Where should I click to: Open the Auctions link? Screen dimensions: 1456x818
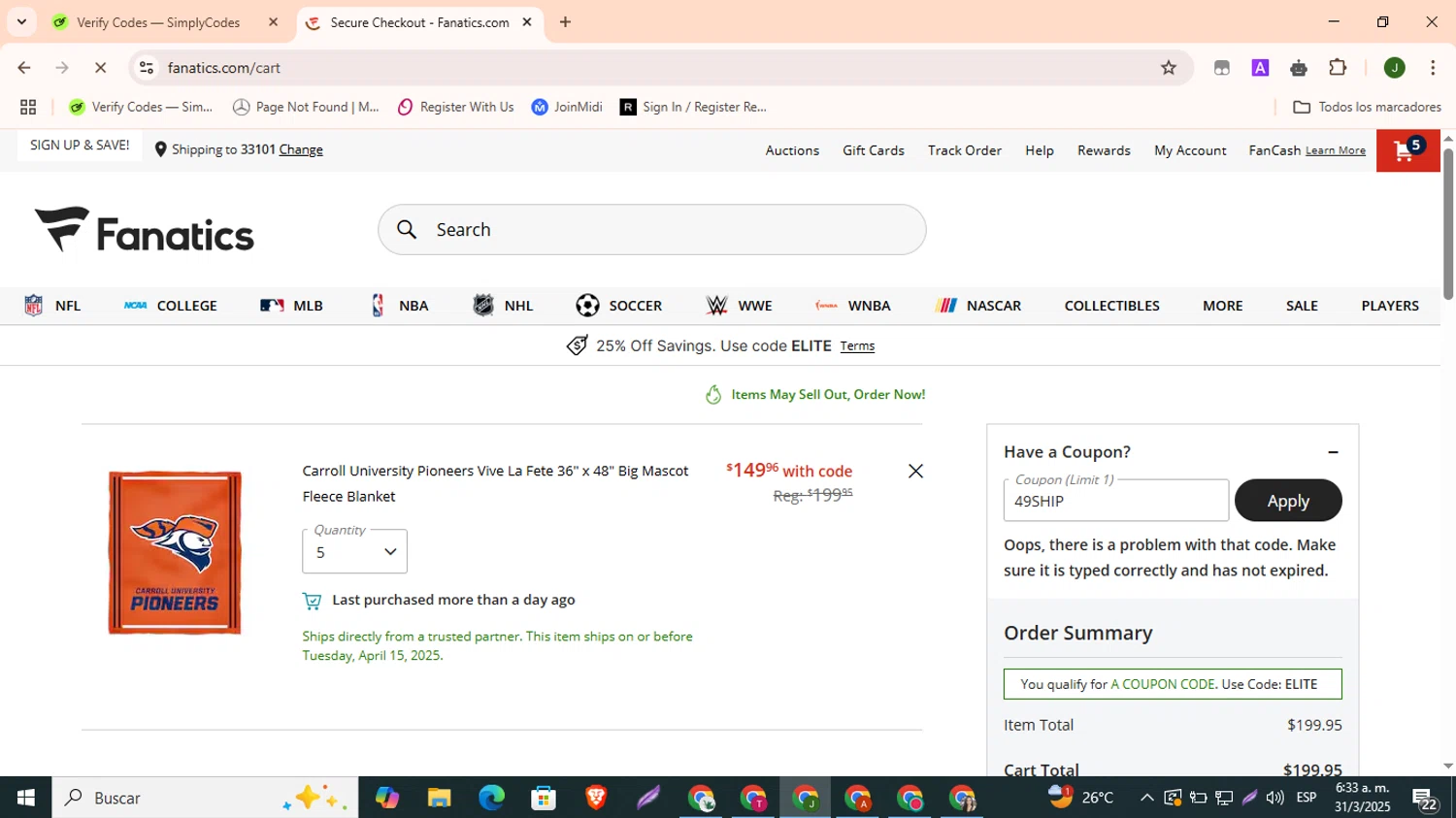coord(792,150)
